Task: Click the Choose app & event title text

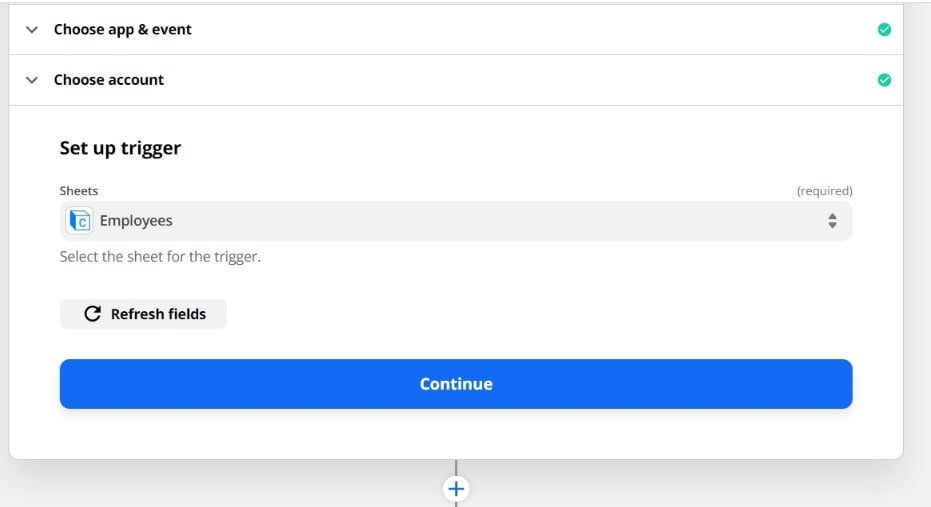Action: pos(123,30)
